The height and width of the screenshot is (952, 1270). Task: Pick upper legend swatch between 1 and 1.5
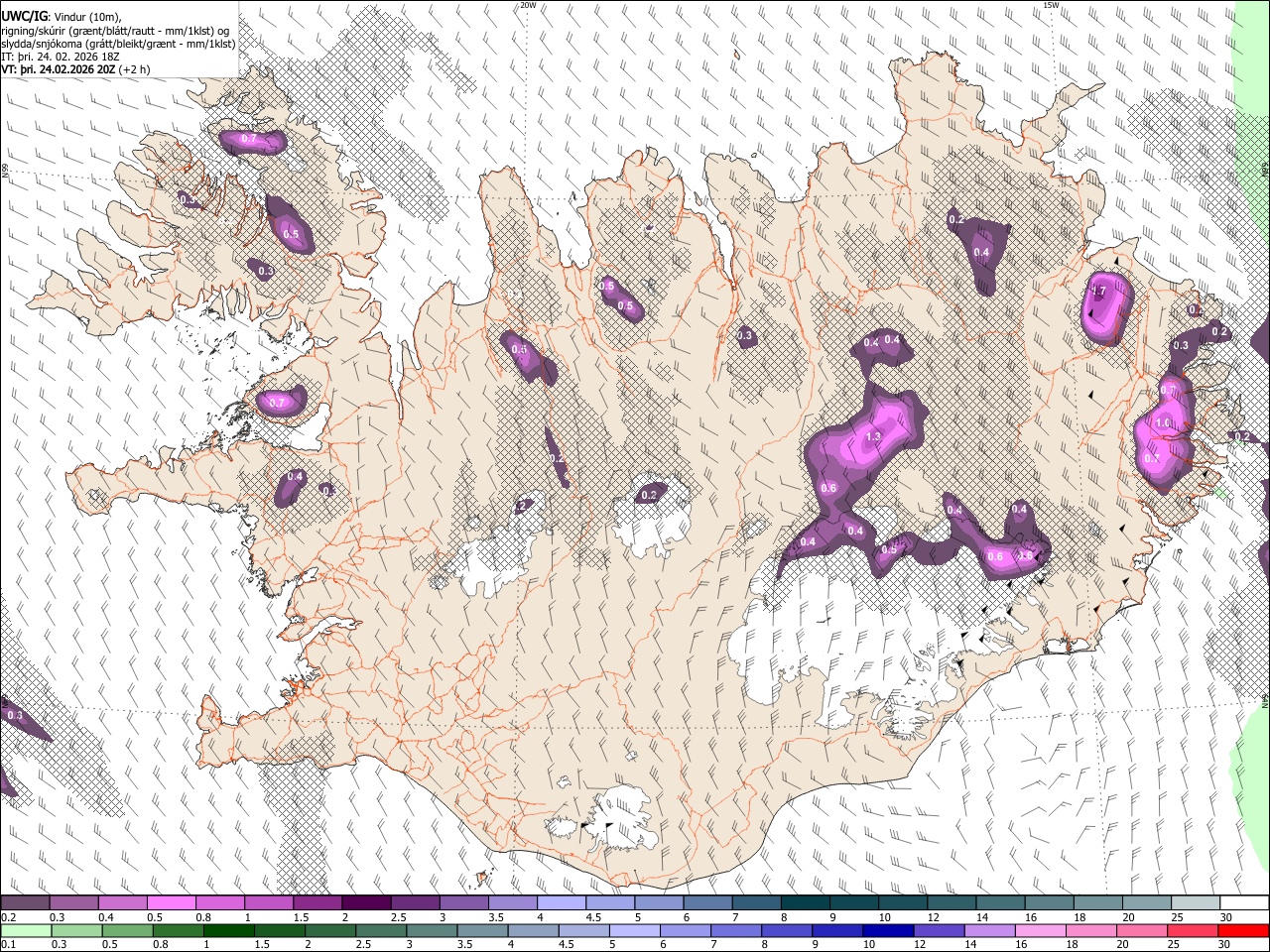pos(268,903)
